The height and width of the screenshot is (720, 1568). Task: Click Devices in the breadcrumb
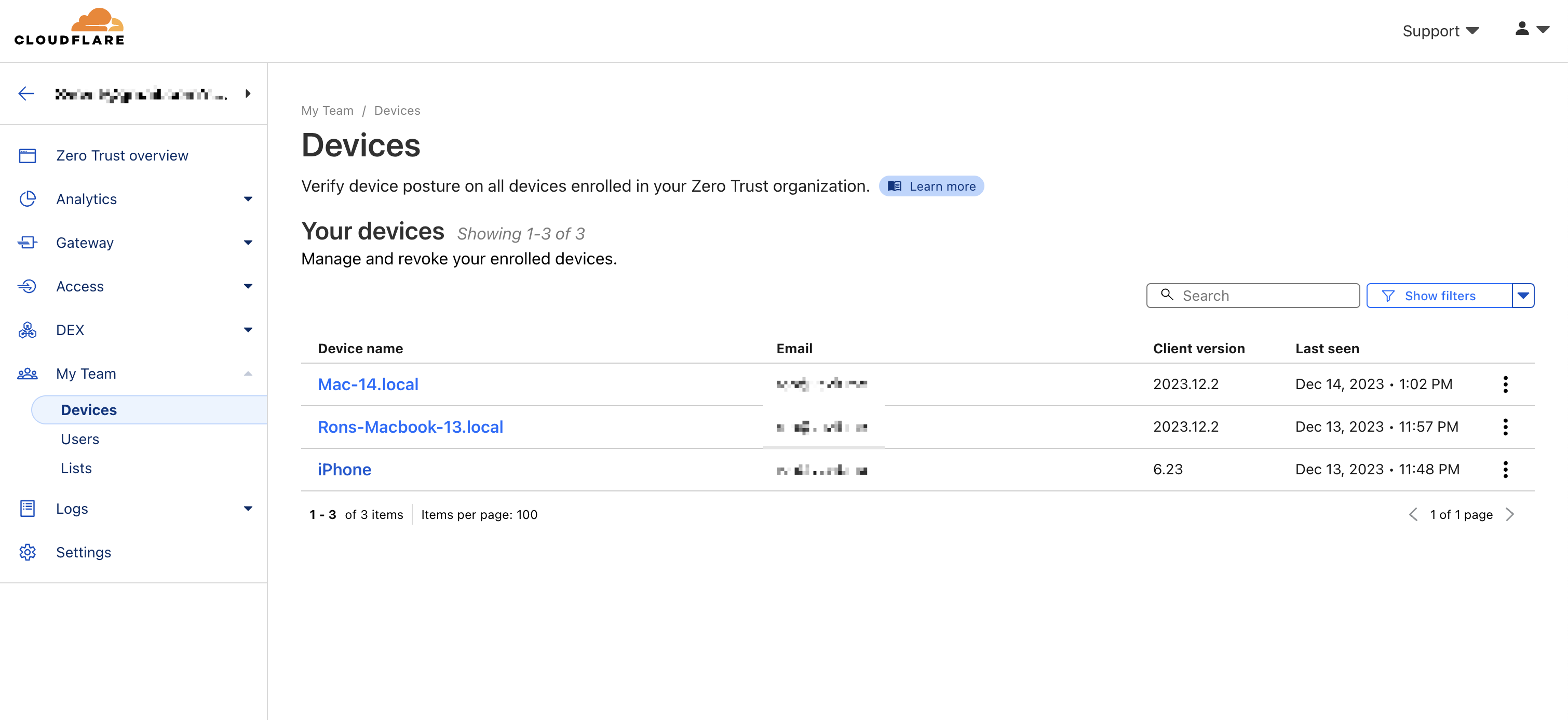397,111
